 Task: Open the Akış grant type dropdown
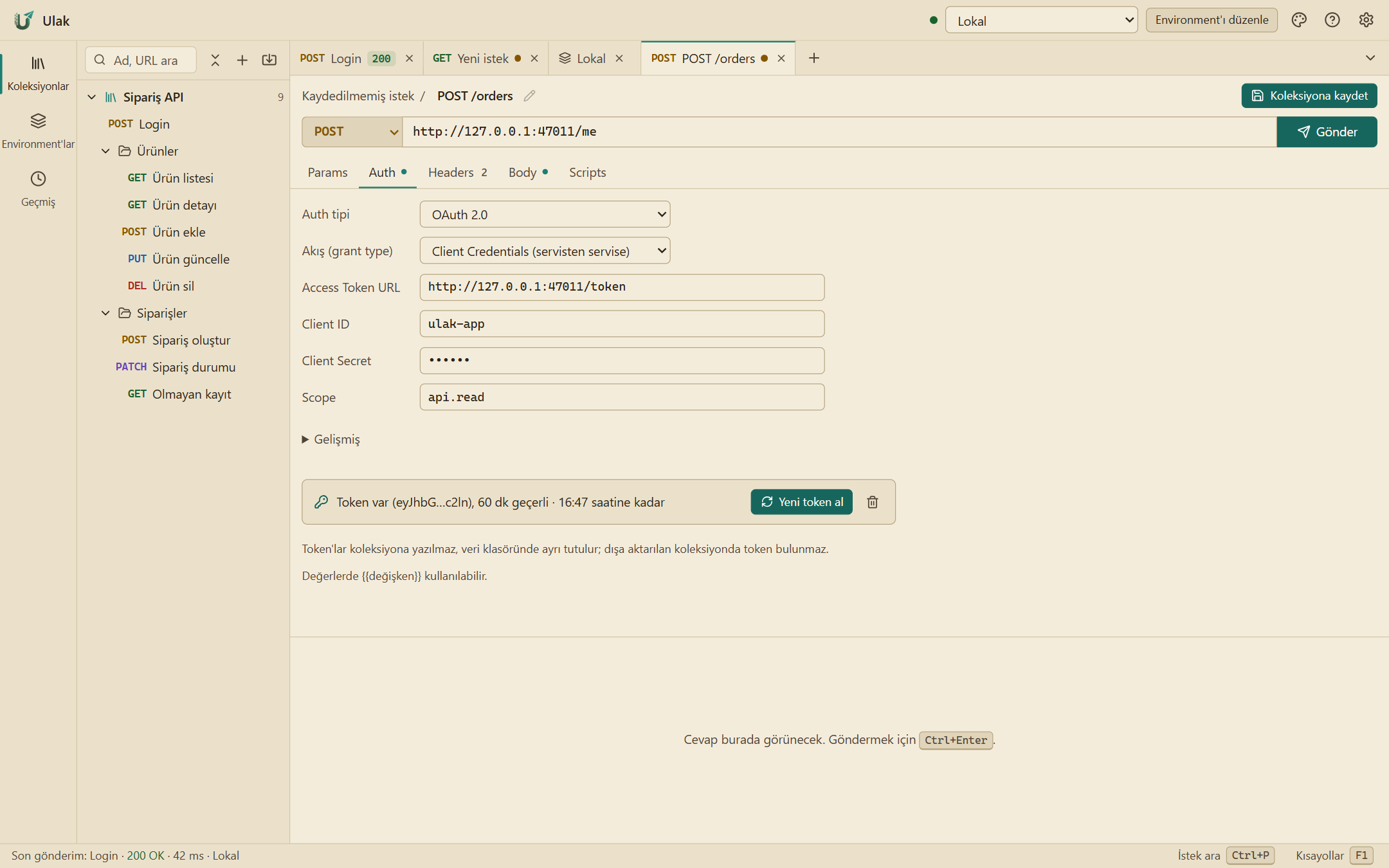(x=545, y=251)
